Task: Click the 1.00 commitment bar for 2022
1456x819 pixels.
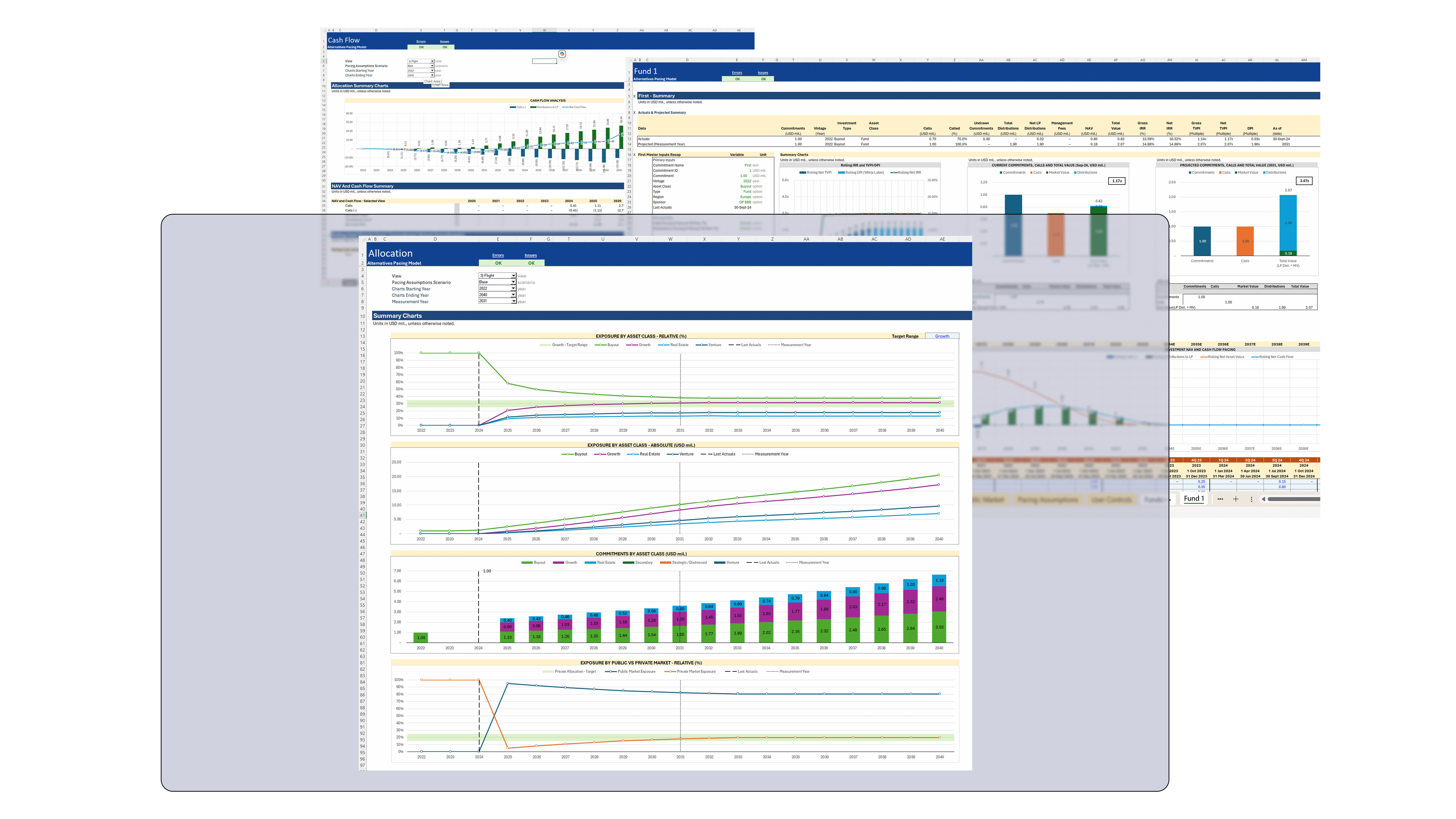Action: (420, 638)
